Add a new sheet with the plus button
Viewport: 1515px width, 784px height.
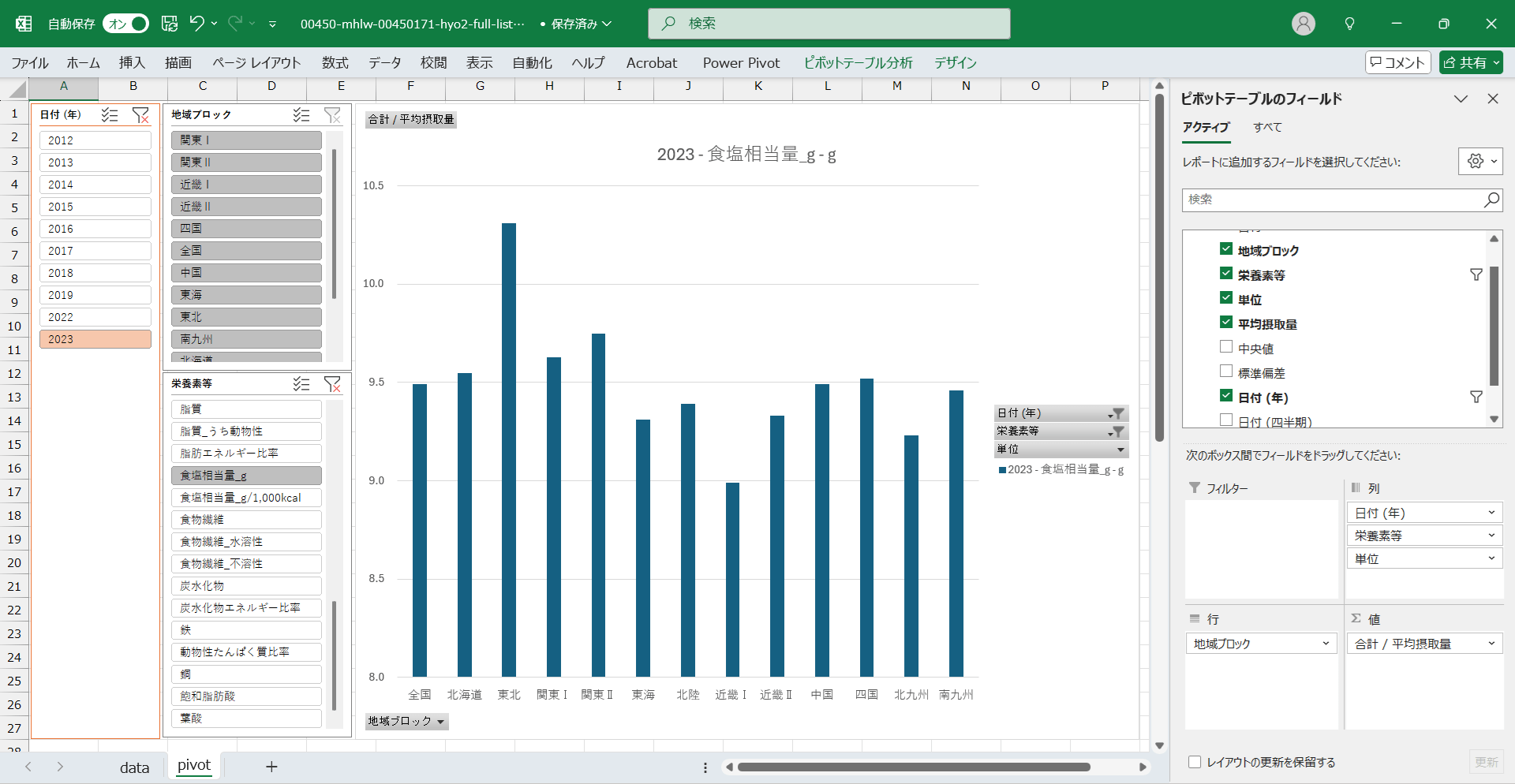click(271, 767)
